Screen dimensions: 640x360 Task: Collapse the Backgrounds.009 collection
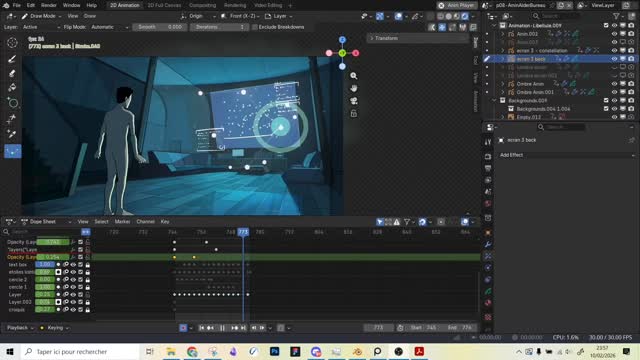[x=494, y=100]
